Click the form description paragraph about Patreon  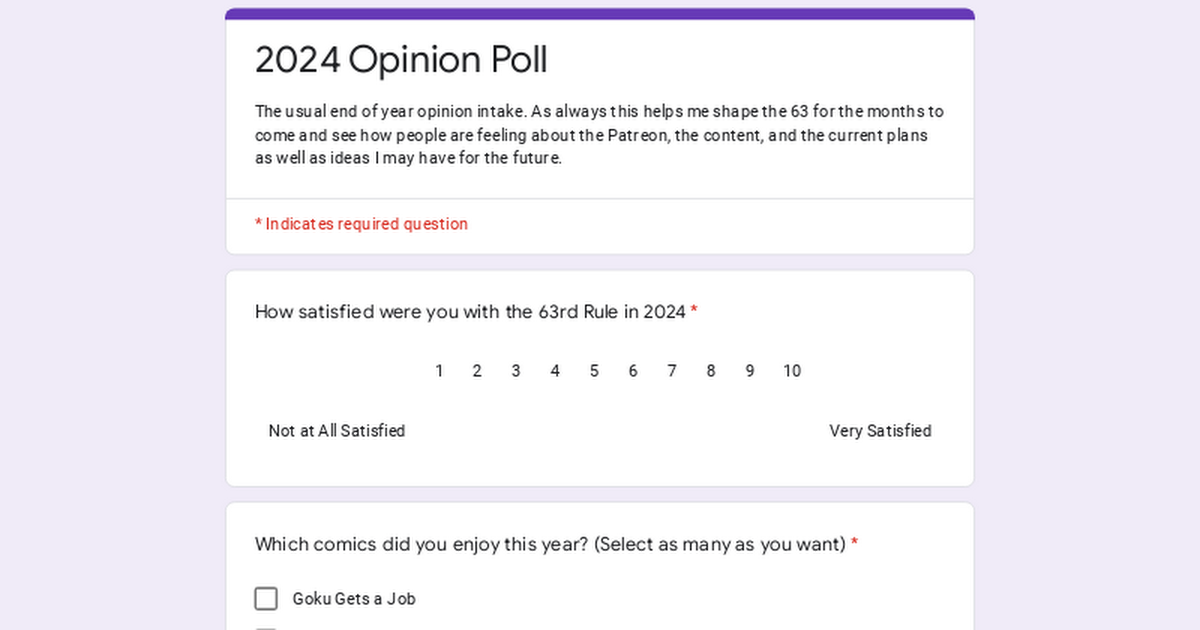(x=599, y=135)
